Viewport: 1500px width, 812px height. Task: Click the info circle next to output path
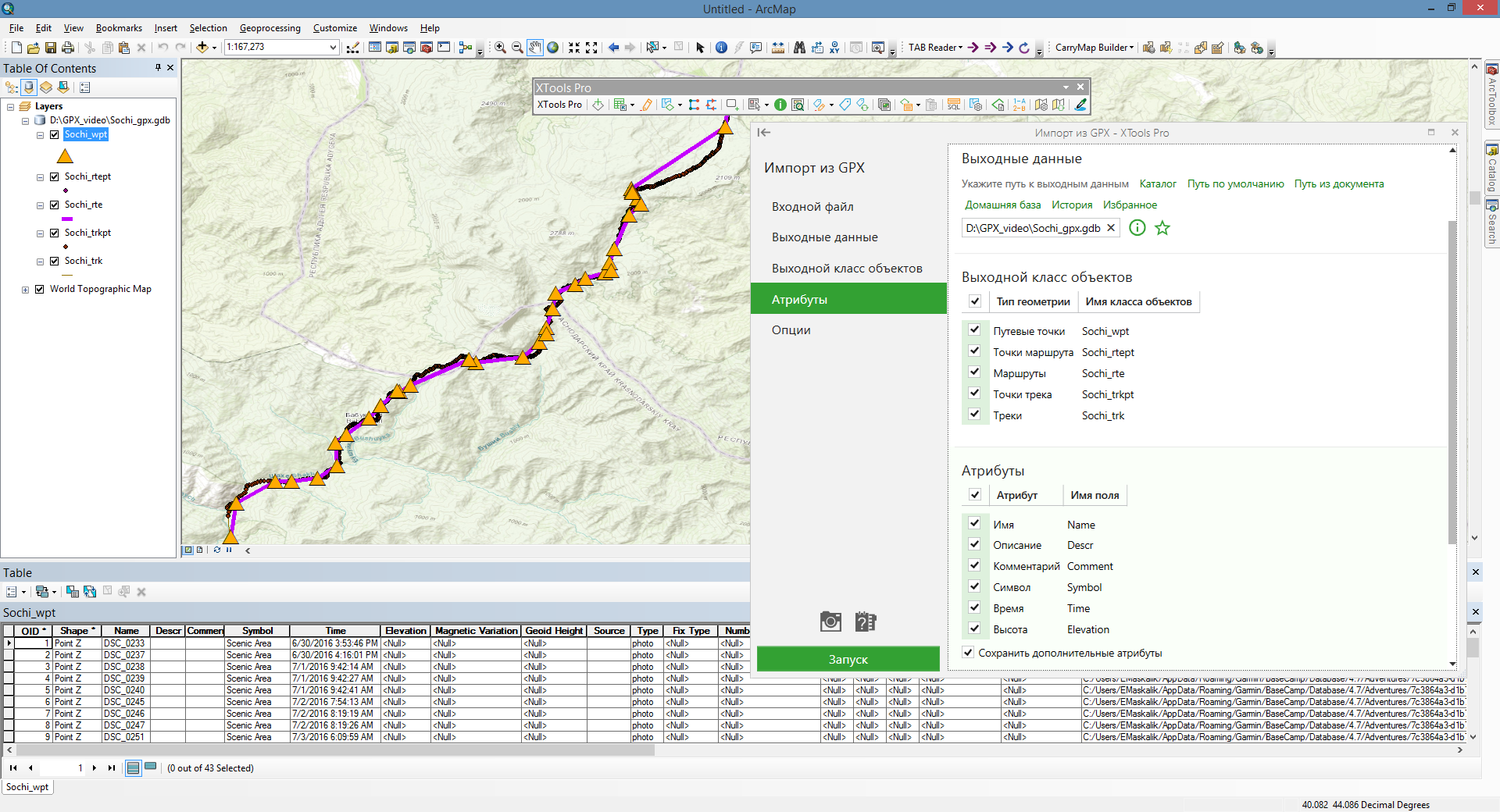[1137, 228]
